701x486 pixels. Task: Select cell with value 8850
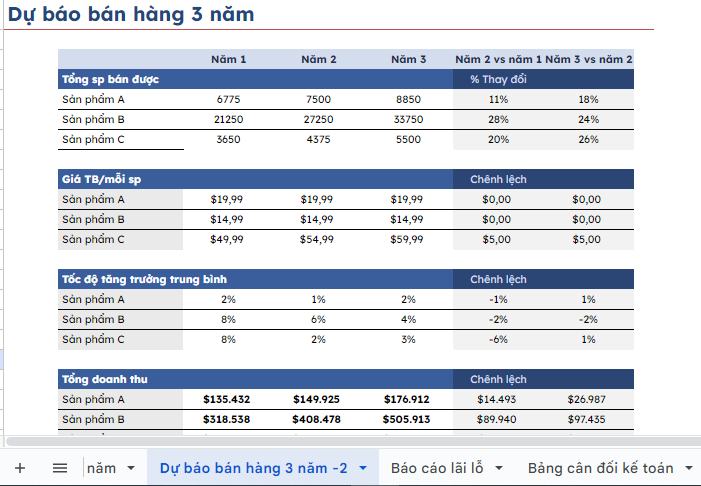408,99
